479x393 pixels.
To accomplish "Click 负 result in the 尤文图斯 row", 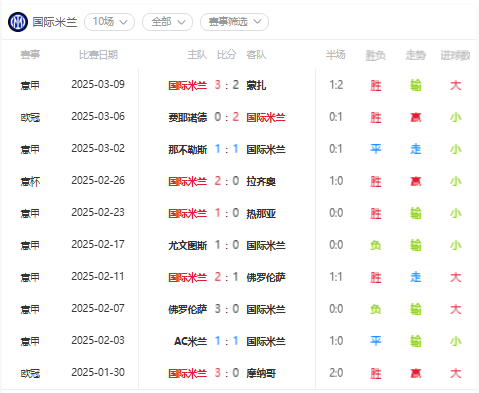I will 376,245.
